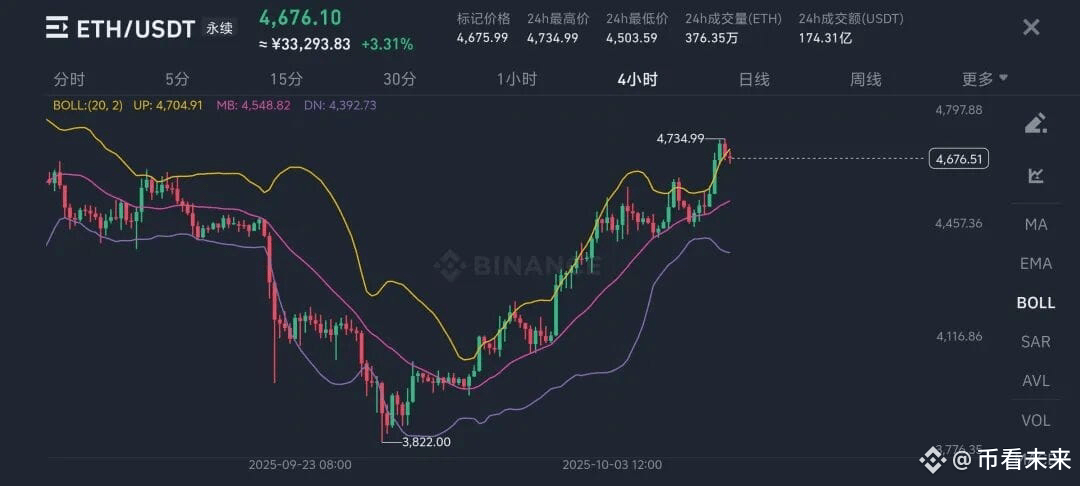
Task: Enable the AVL indicator
Action: point(1036,380)
